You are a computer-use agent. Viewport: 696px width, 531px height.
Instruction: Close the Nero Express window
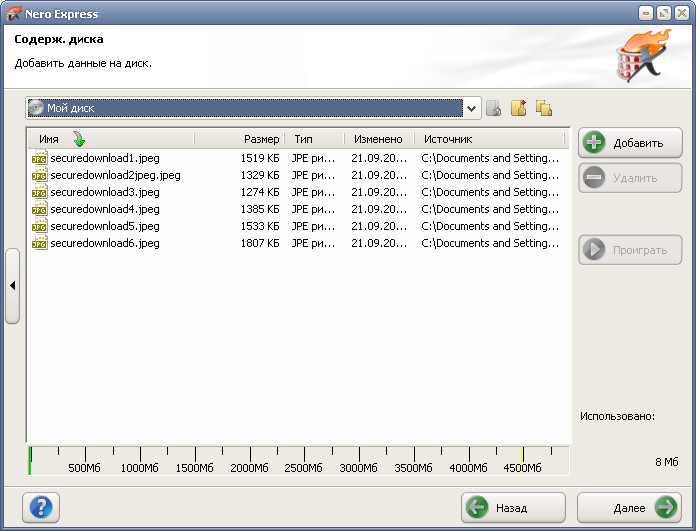[x=682, y=13]
